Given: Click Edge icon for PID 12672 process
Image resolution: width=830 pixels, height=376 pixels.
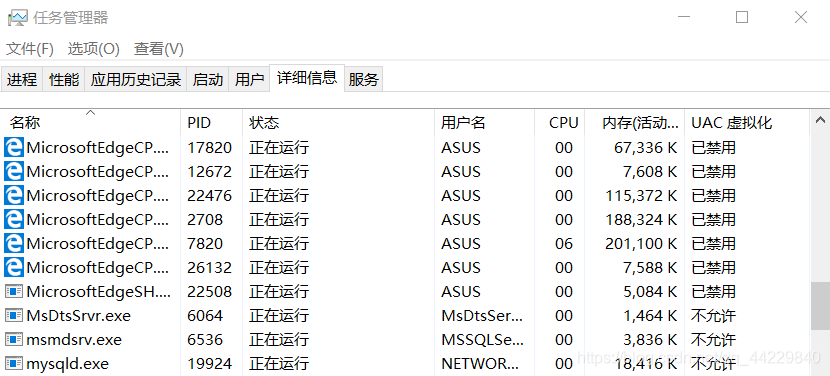Looking at the screenshot, I should point(14,172).
